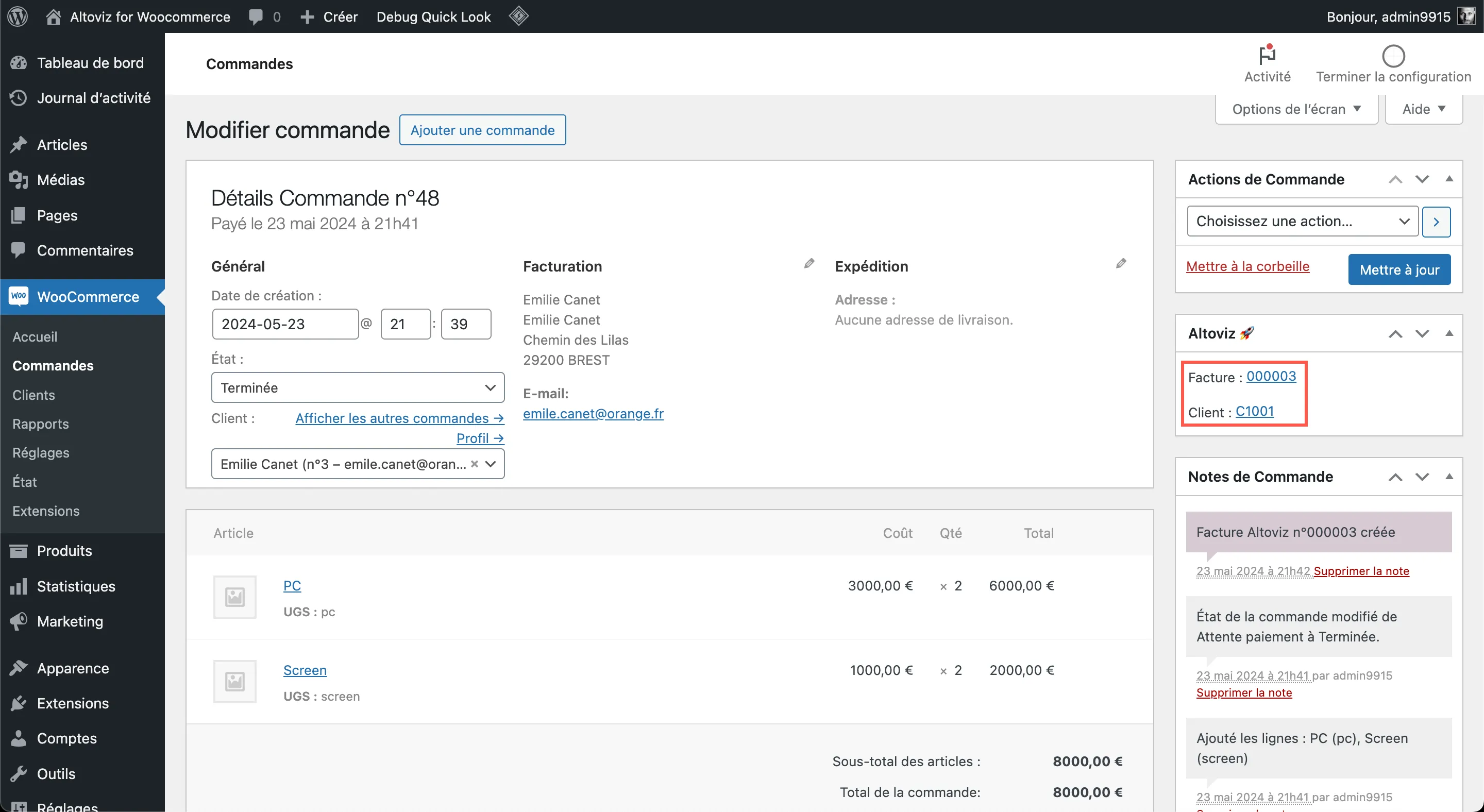
Task: Move the order to trash with Mettre à la corbeille
Action: tap(1248, 266)
